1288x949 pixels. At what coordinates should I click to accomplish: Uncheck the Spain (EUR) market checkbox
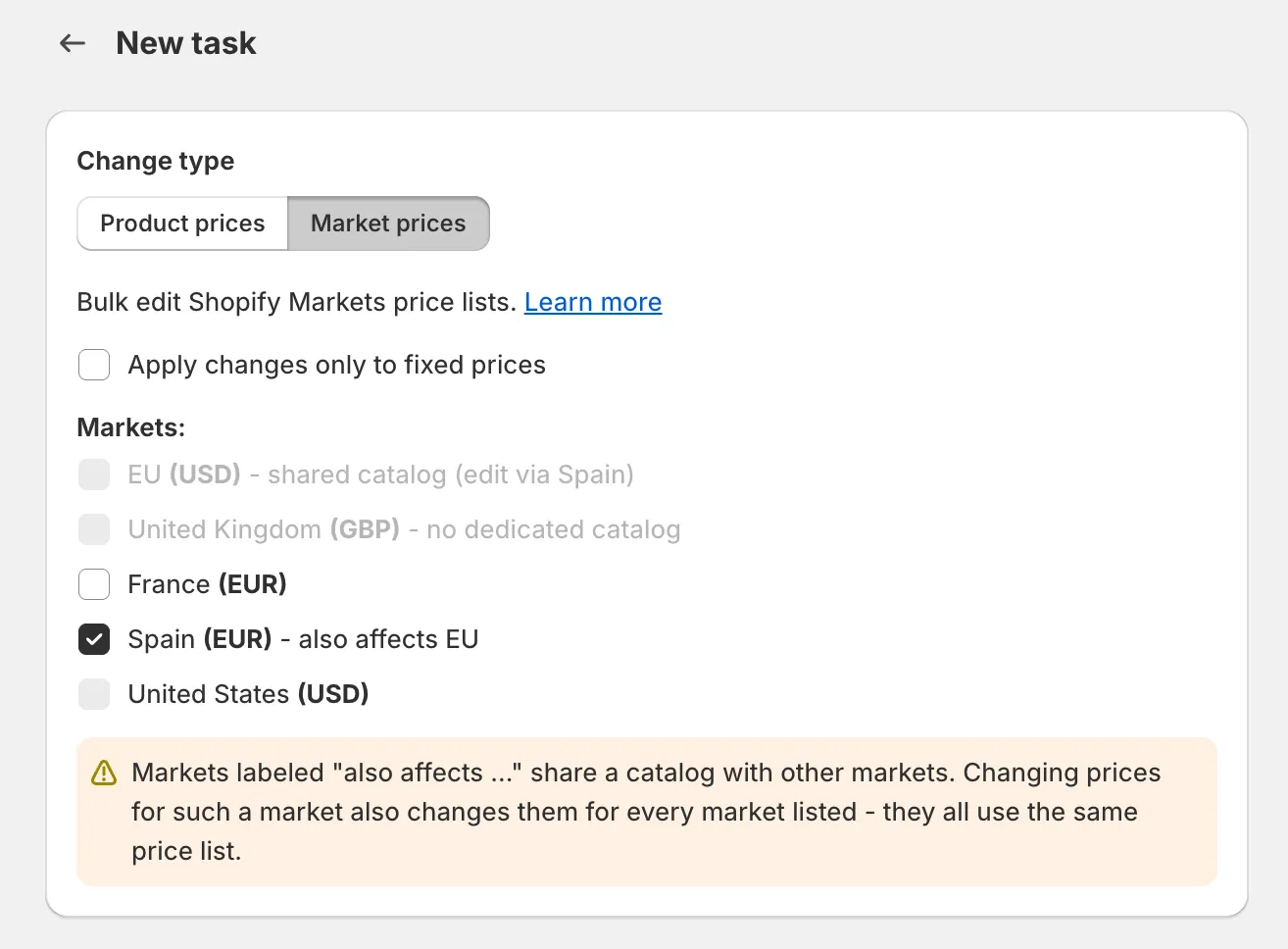point(94,639)
